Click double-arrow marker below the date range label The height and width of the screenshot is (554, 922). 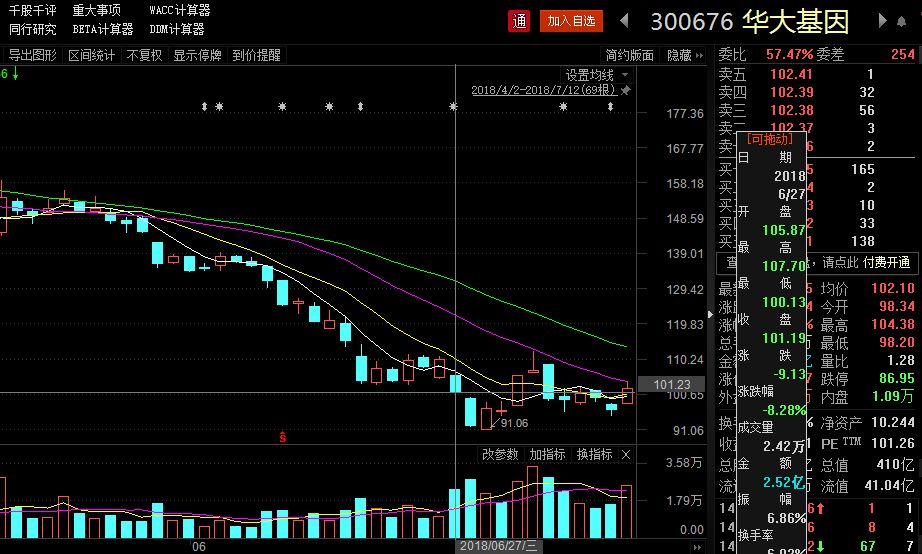pyautogui.click(x=610, y=106)
